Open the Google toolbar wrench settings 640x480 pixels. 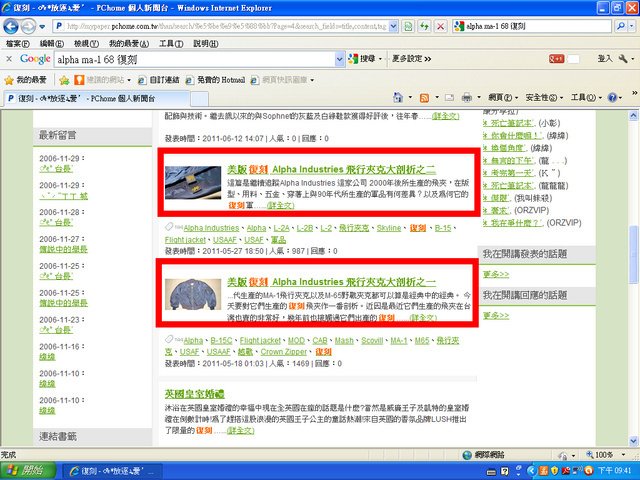[x=623, y=59]
